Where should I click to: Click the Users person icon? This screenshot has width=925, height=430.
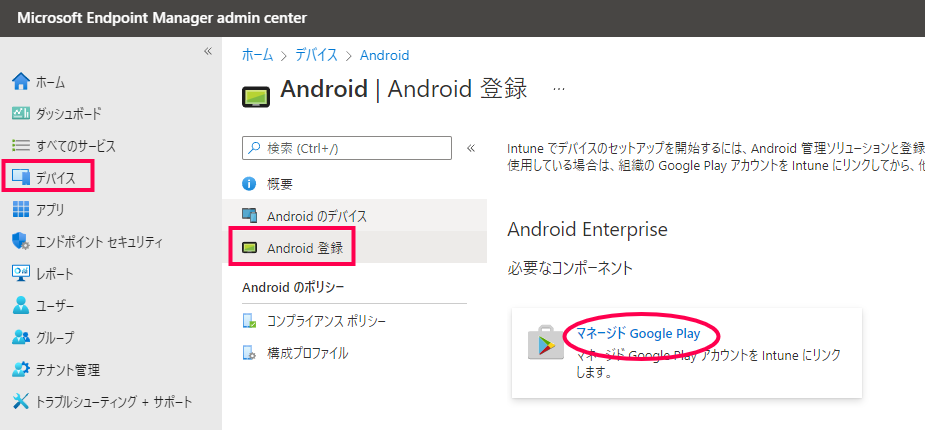(x=21, y=306)
